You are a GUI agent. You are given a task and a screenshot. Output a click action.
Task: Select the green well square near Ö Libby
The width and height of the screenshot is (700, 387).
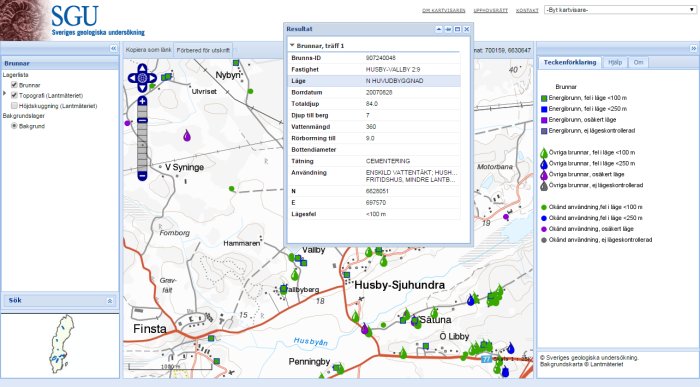pyautogui.click(x=426, y=346)
